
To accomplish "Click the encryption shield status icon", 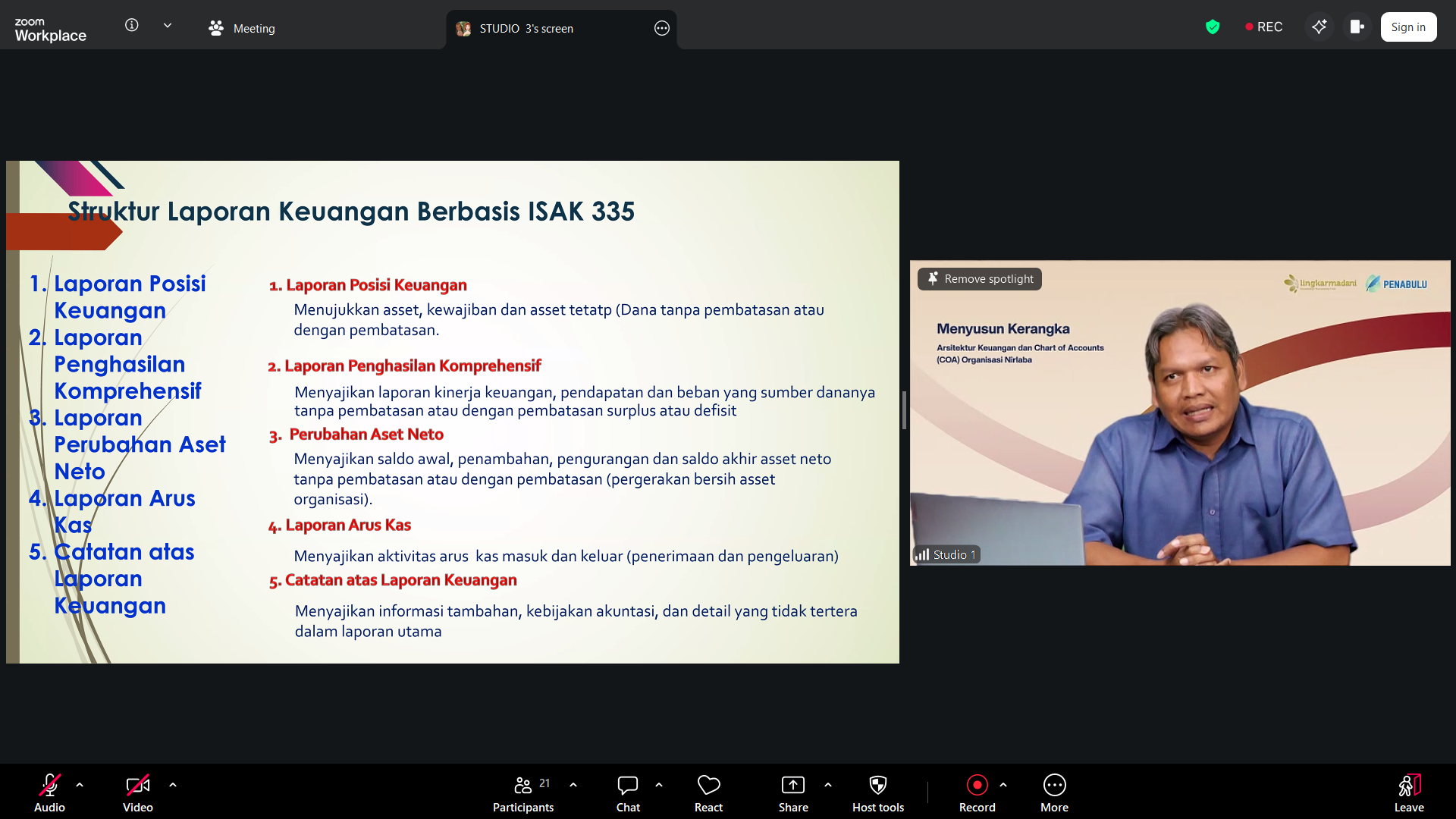I will point(1213,27).
